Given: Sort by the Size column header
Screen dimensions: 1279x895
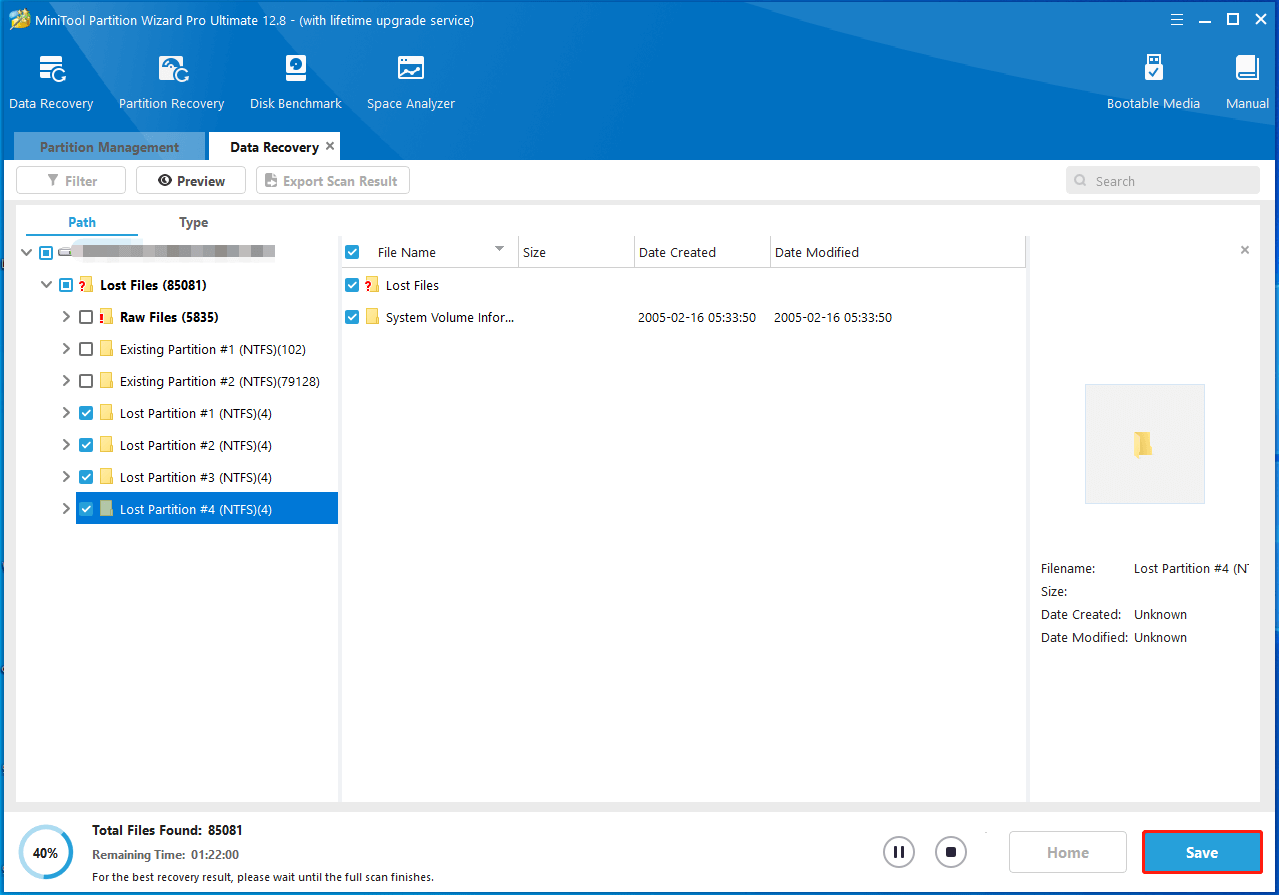Looking at the screenshot, I should (x=576, y=252).
